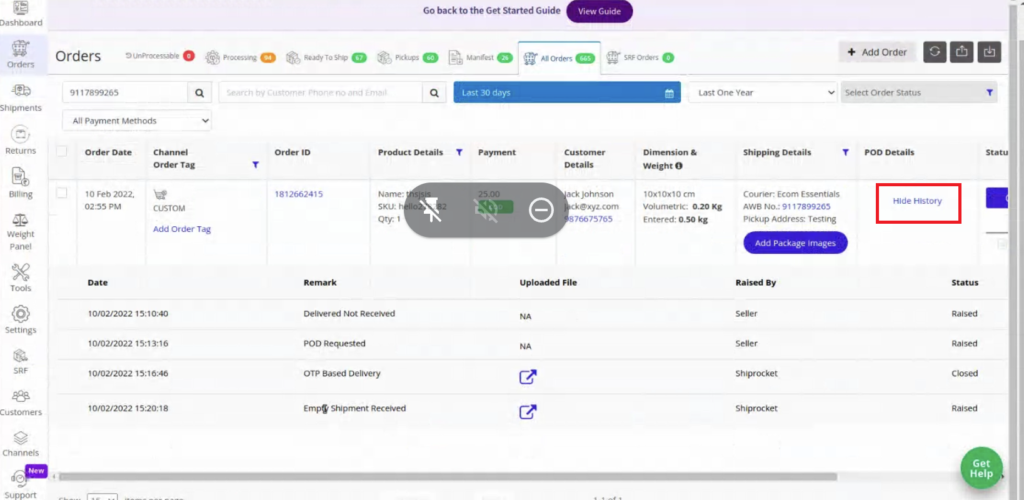Open AWB number 9117899265 link
This screenshot has width=1024, height=500.
[x=806, y=206]
